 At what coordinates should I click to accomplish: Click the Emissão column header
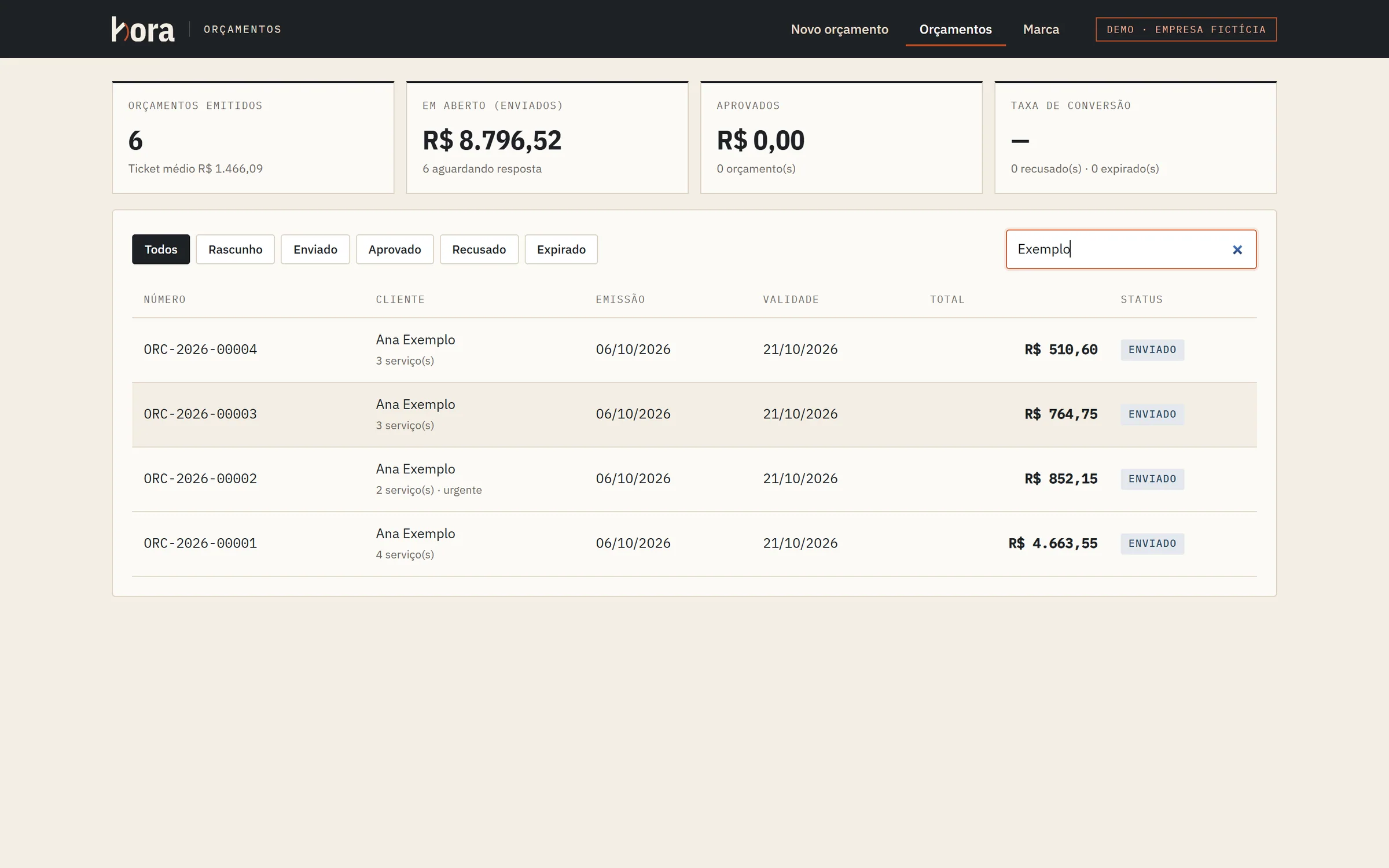point(620,299)
